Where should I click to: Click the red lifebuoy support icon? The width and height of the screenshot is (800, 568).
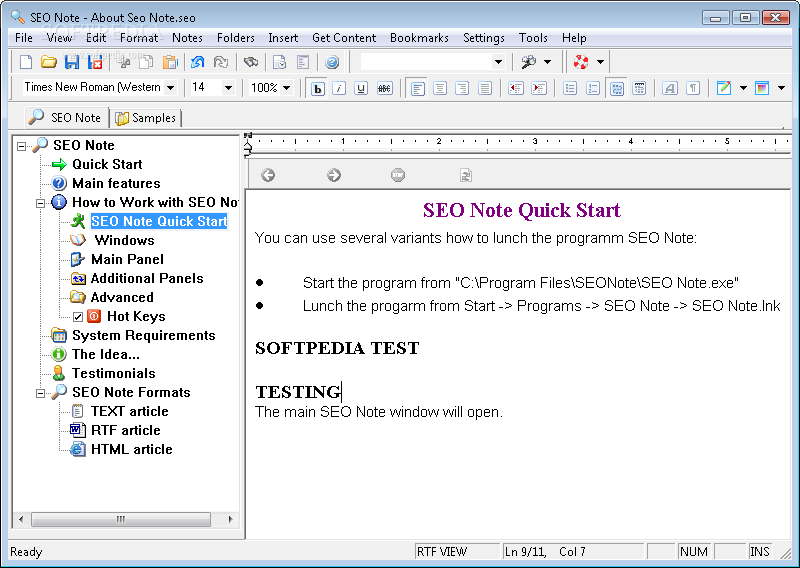click(581, 62)
